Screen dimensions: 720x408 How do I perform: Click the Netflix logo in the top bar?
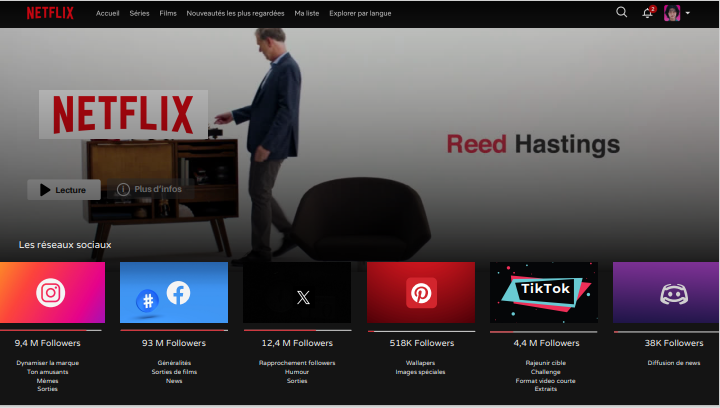(x=50, y=13)
